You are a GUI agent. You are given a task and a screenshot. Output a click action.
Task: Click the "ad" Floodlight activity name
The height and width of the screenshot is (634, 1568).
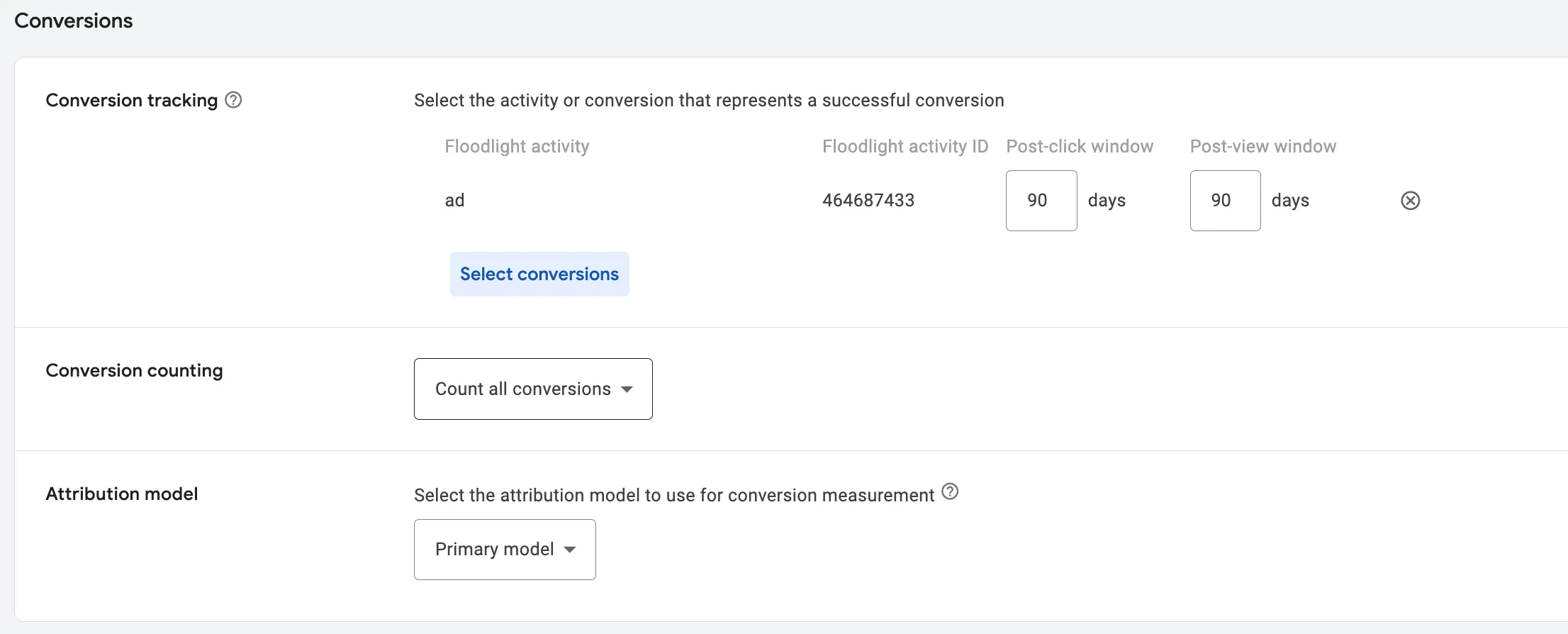(x=454, y=201)
